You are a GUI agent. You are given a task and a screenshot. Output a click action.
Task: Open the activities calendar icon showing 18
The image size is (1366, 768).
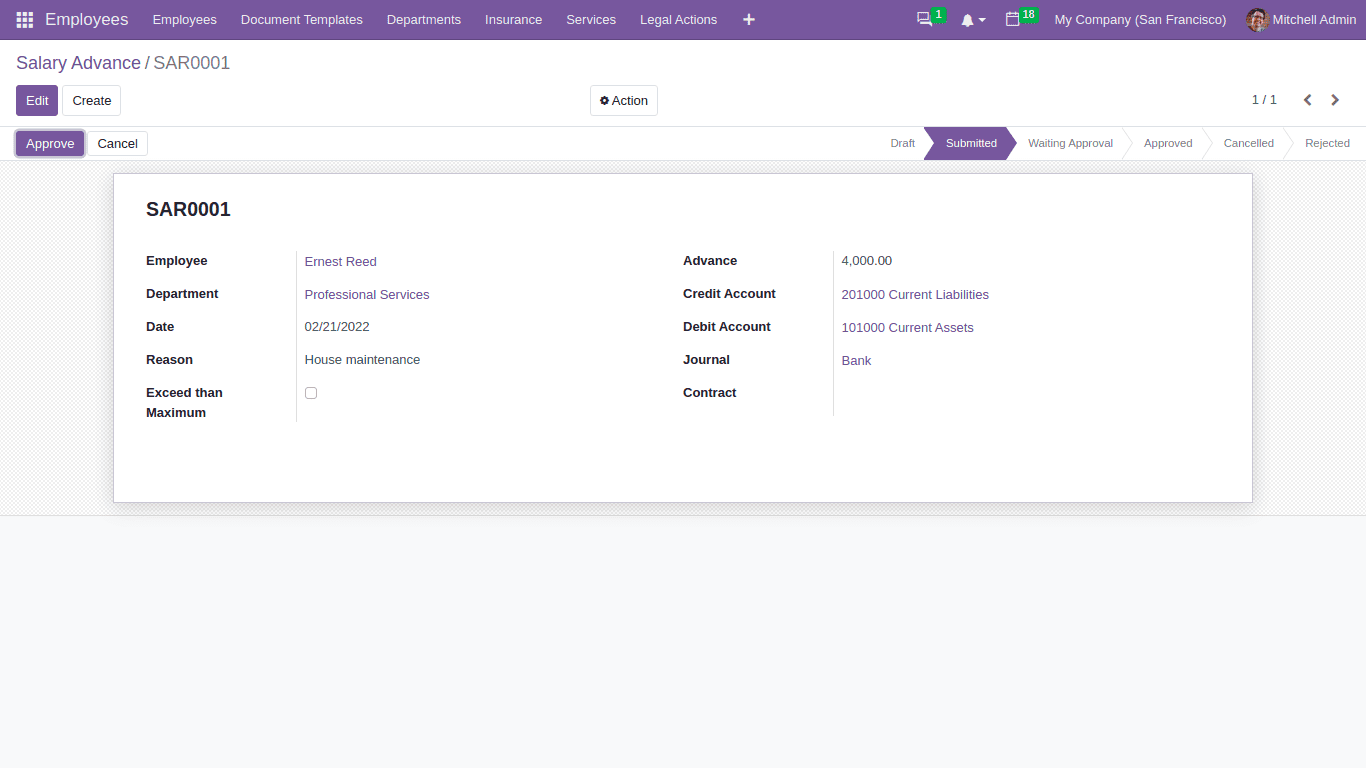pyautogui.click(x=1014, y=19)
